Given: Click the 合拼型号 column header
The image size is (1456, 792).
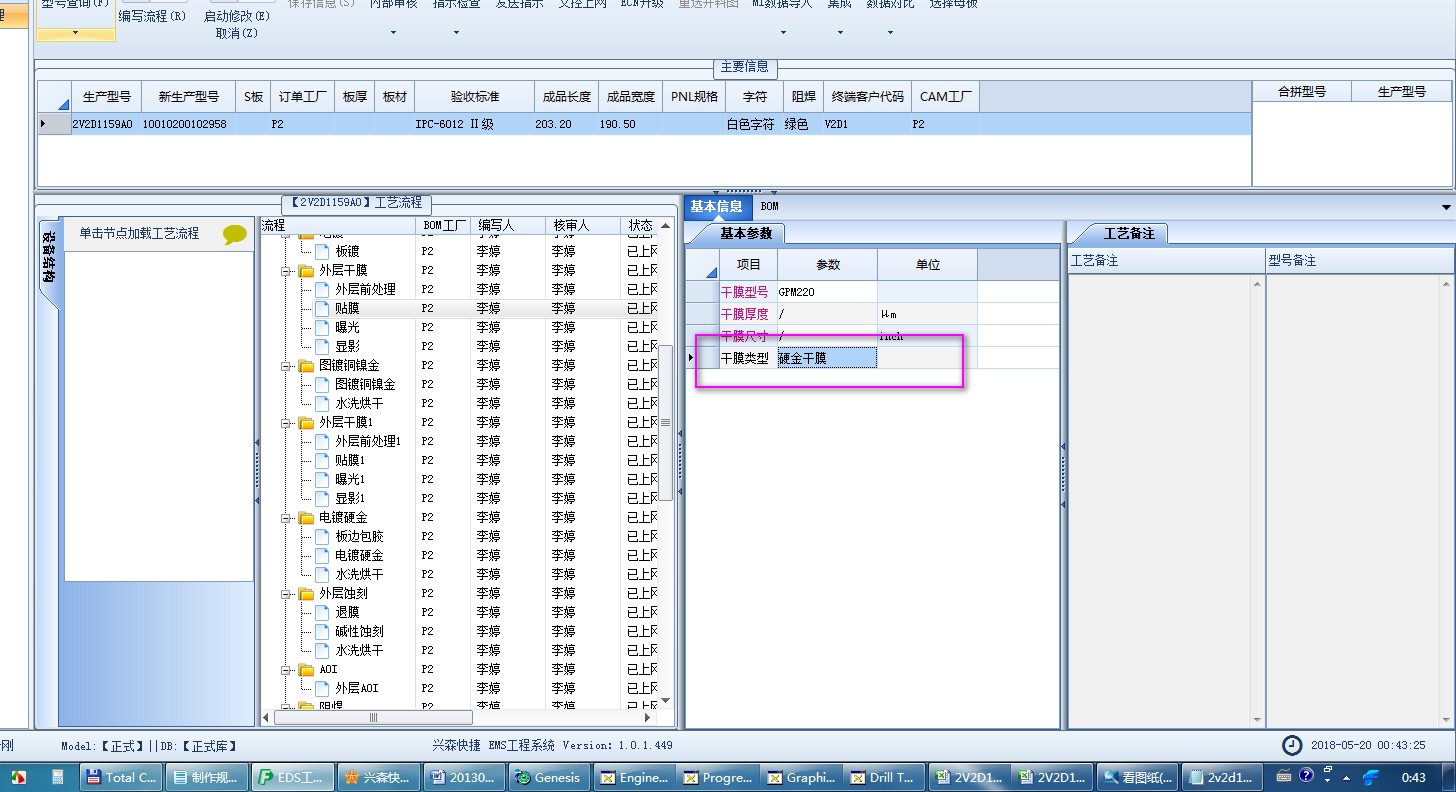Looking at the screenshot, I should [1302, 92].
